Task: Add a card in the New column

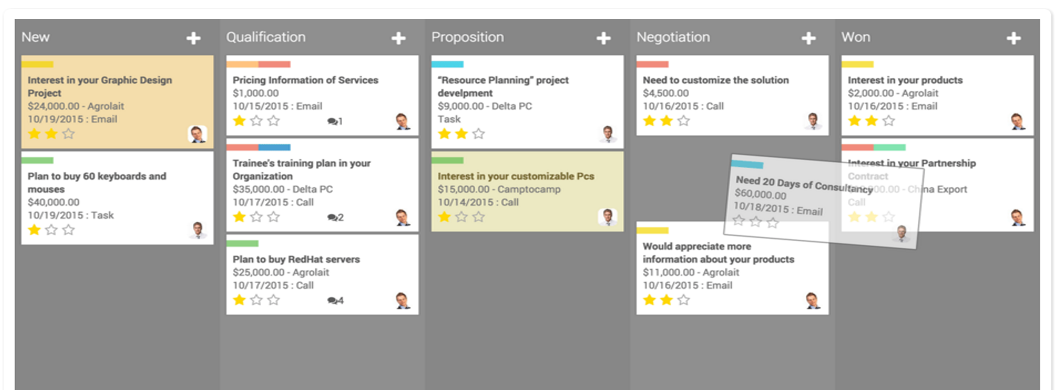Action: coord(193,38)
